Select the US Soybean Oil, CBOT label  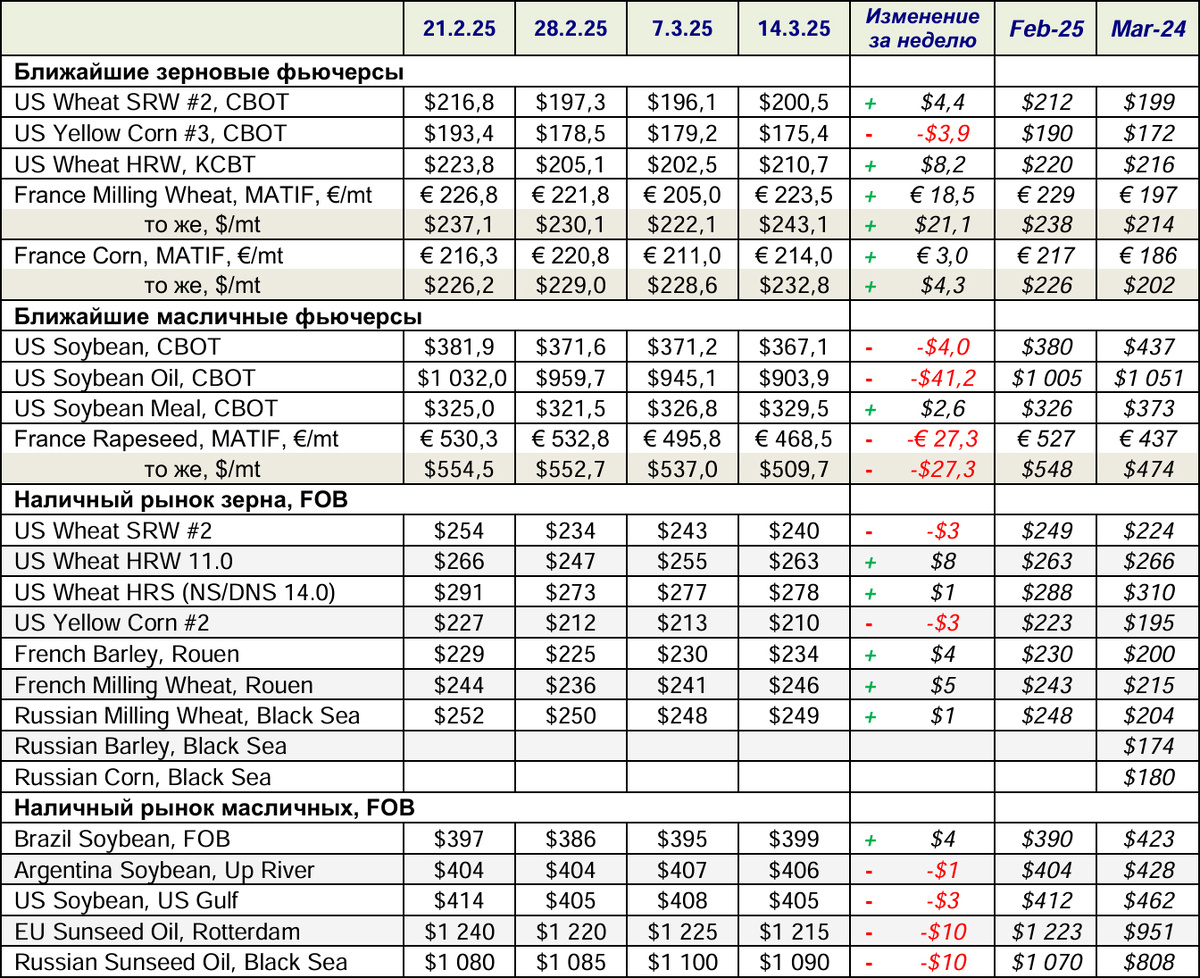[135, 378]
